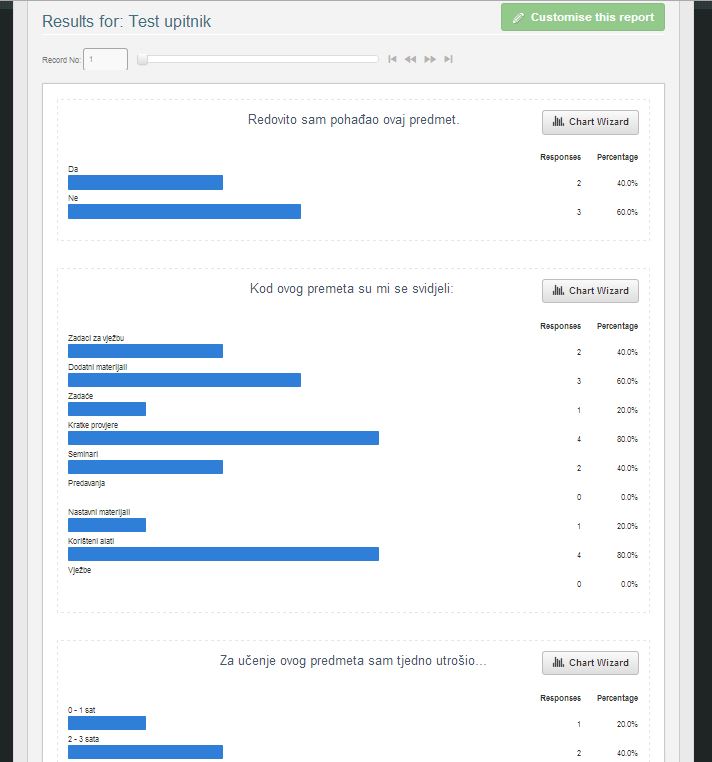
Task: Click the pencil icon on Customise button
Action: [x=518, y=18]
